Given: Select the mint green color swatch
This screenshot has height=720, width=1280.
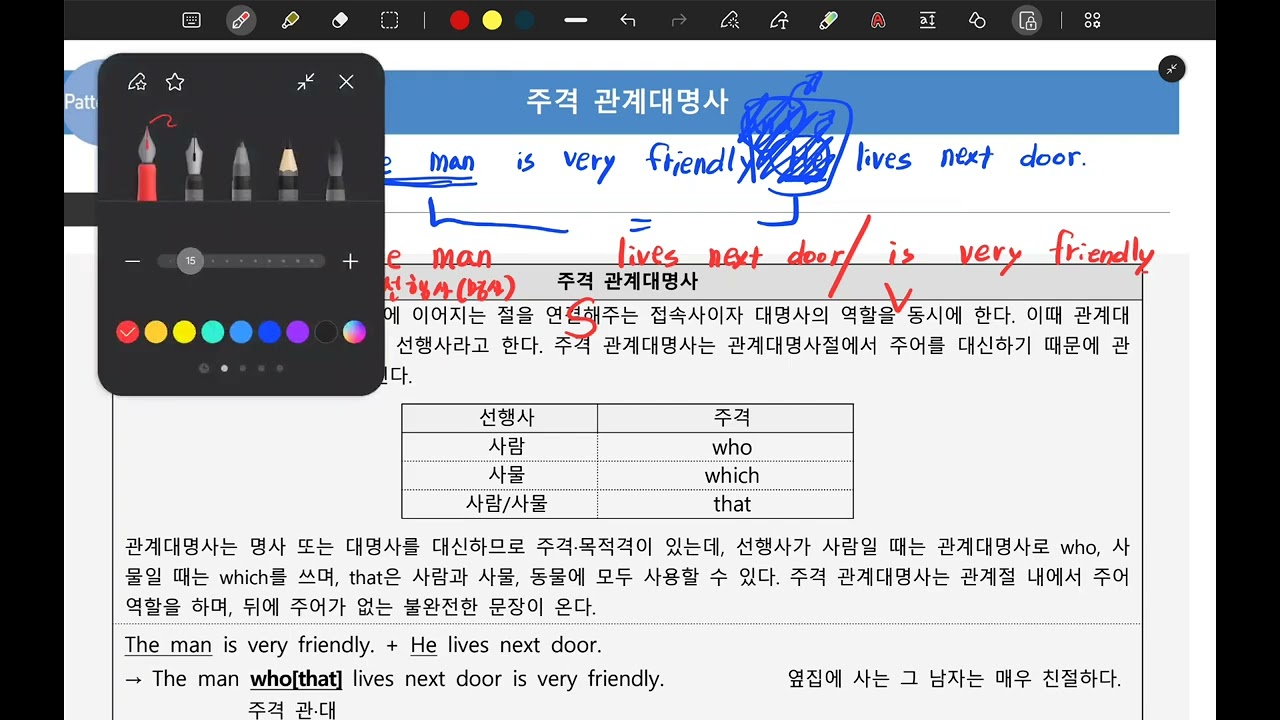Looking at the screenshot, I should pyautogui.click(x=212, y=332).
